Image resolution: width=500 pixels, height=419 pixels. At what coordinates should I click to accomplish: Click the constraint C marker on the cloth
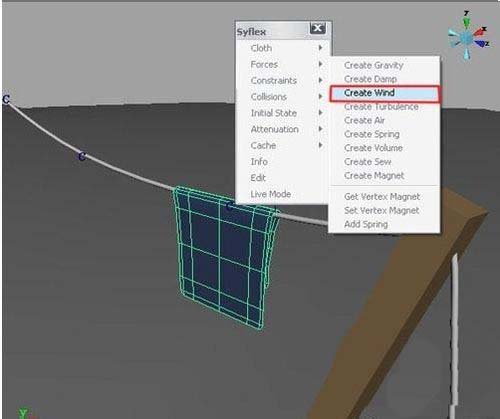(x=229, y=206)
